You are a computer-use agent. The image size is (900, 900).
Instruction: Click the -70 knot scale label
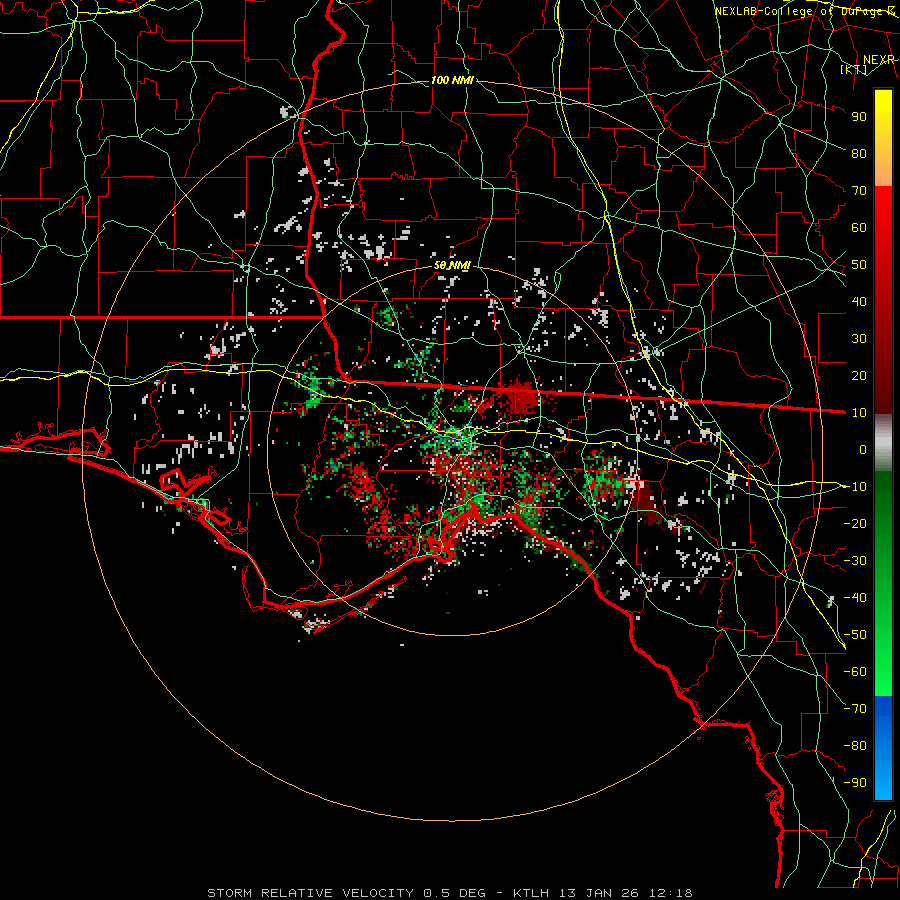coord(855,709)
